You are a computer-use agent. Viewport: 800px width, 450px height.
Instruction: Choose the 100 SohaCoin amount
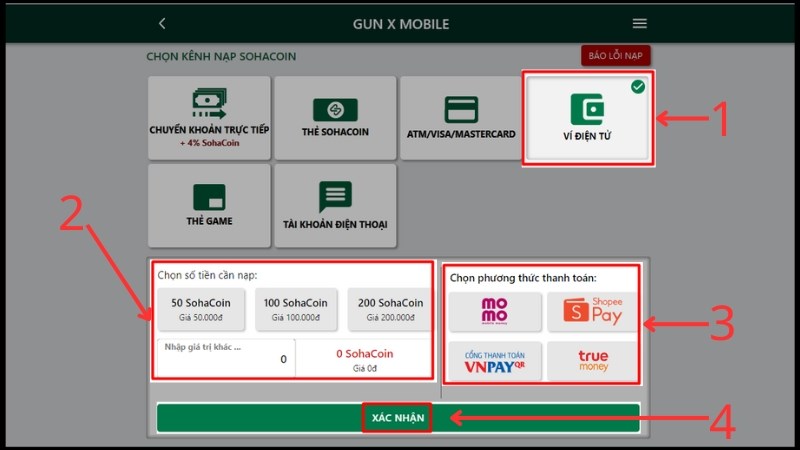[296, 309]
